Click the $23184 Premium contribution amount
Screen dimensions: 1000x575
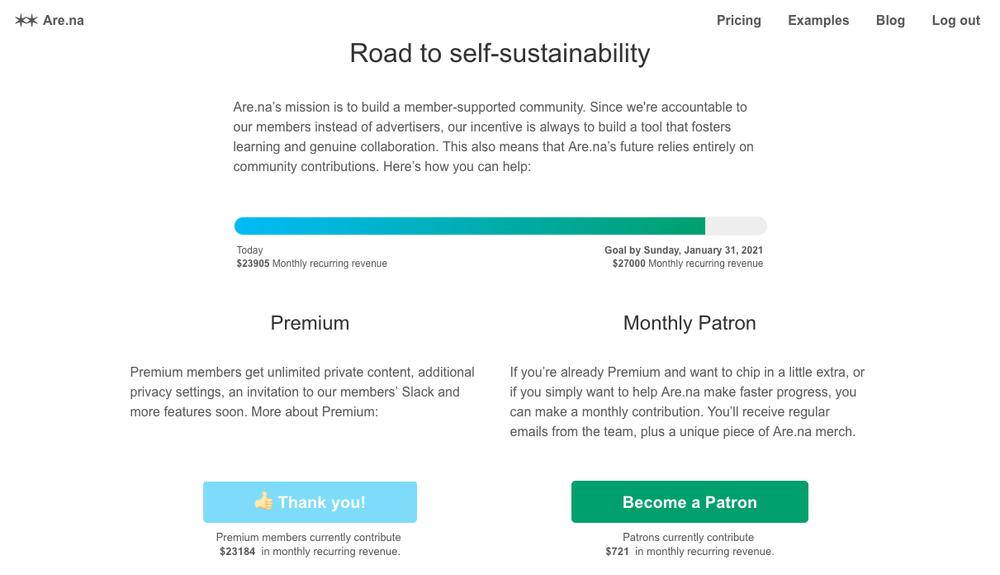tap(237, 551)
